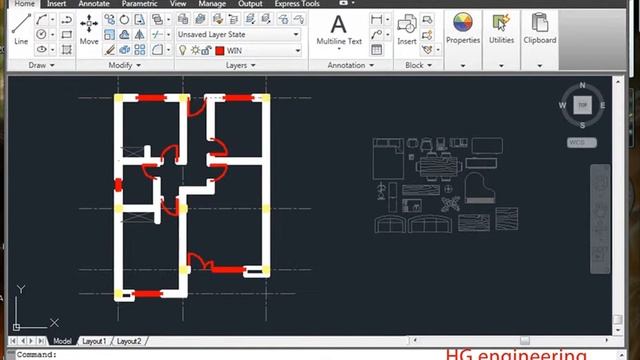Viewport: 640px width, 360px height.
Task: Click N on the ViewCube compass
Action: click(x=582, y=85)
